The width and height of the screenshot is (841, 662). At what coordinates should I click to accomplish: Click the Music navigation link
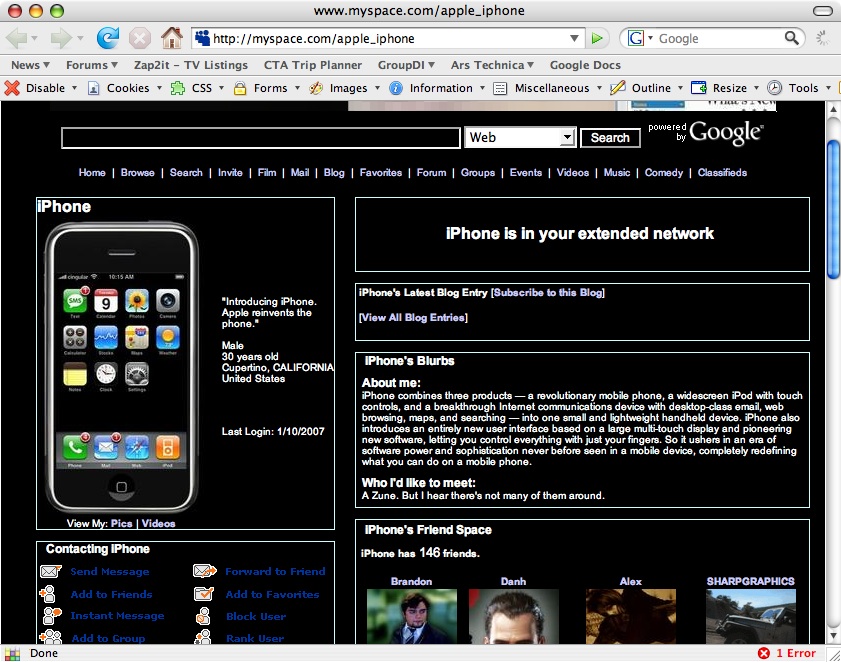(x=617, y=172)
